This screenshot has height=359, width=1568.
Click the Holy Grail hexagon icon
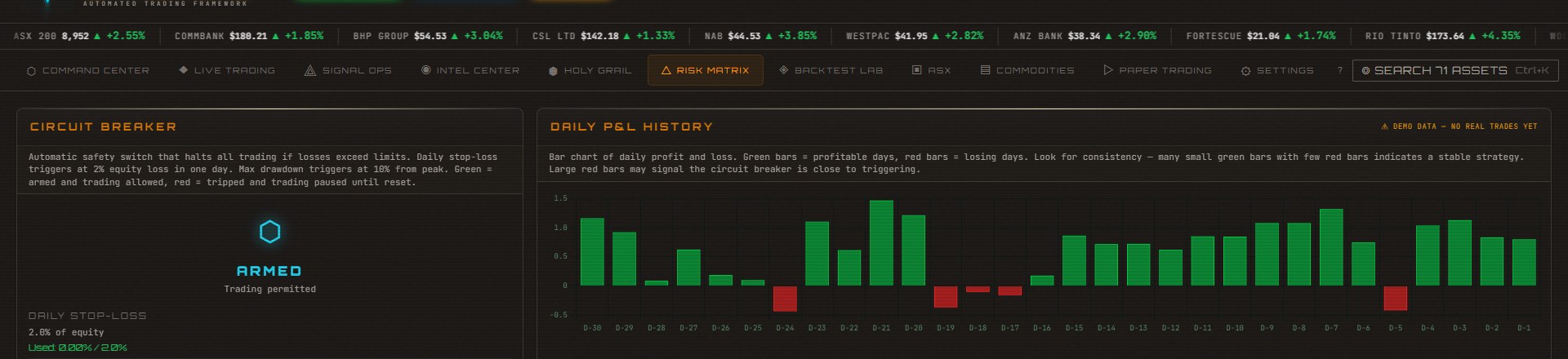coord(554,72)
